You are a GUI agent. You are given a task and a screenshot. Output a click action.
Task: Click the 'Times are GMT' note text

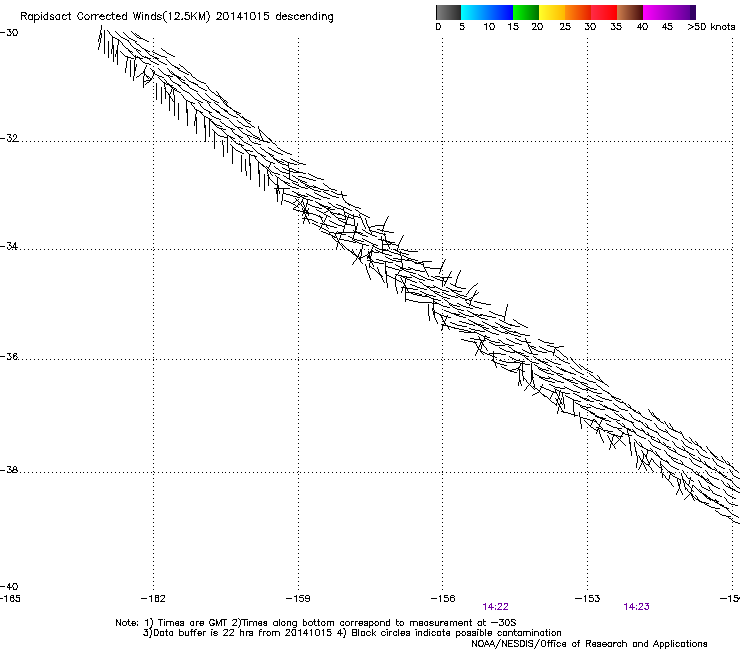pos(192,623)
